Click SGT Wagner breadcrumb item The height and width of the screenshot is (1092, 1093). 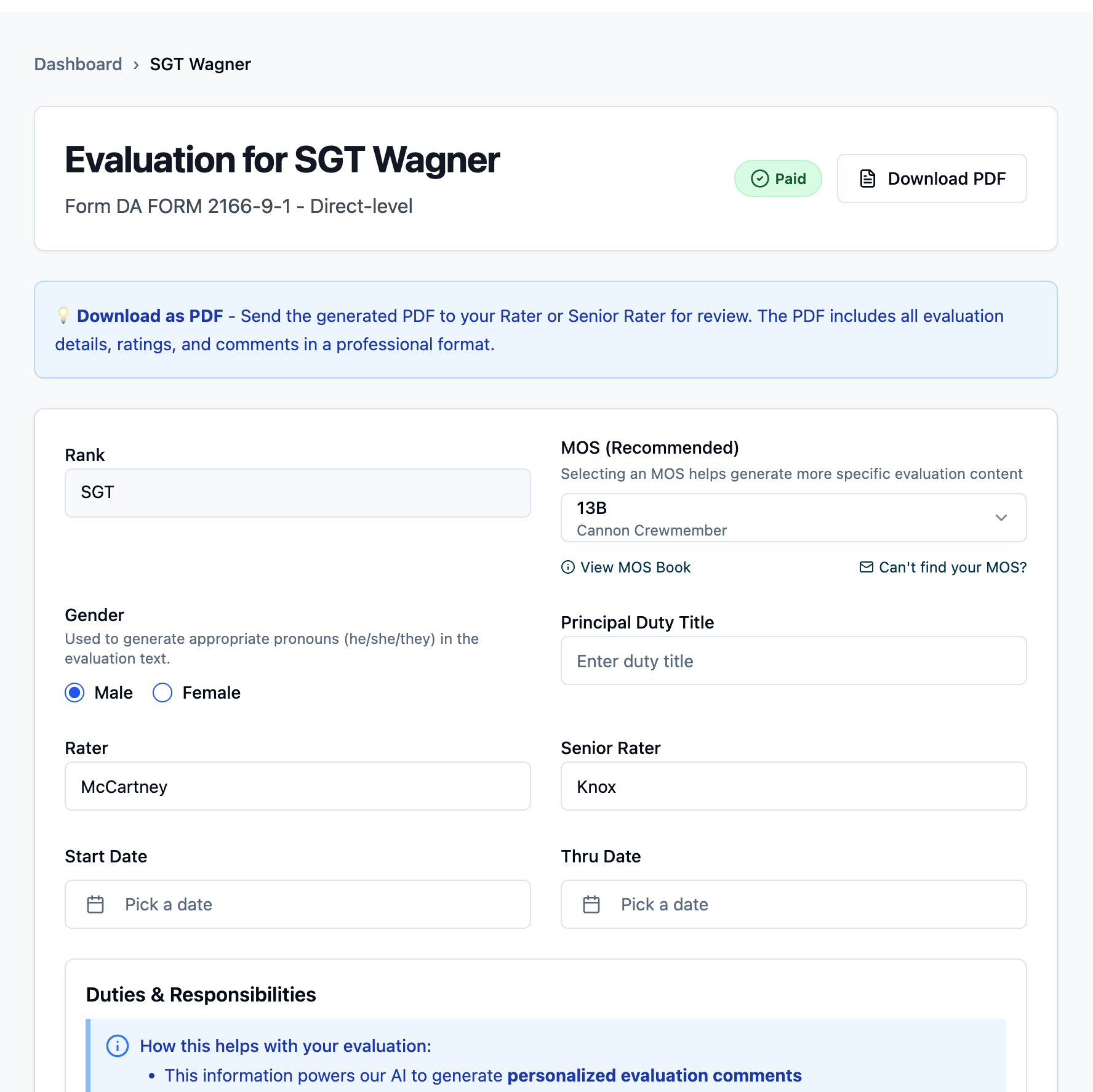coord(200,64)
